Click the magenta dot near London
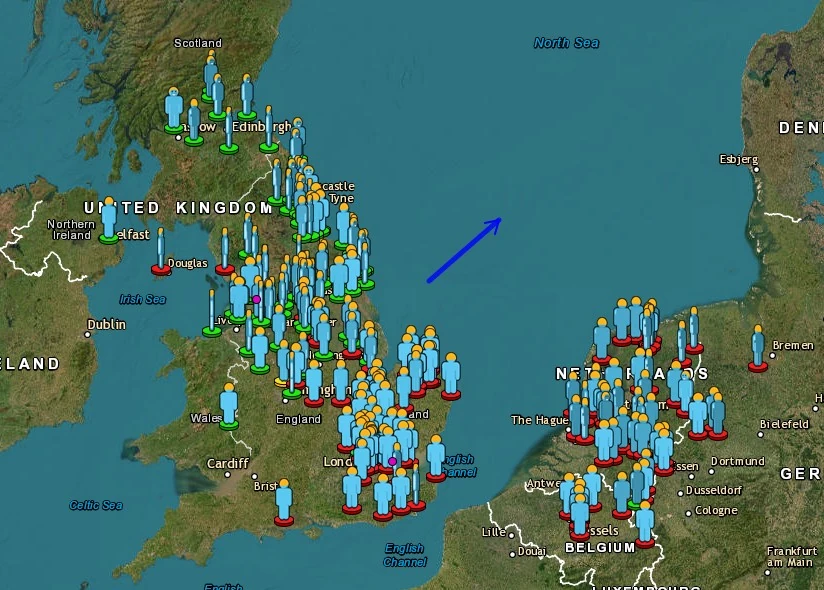The width and height of the screenshot is (824, 590). pos(393,461)
